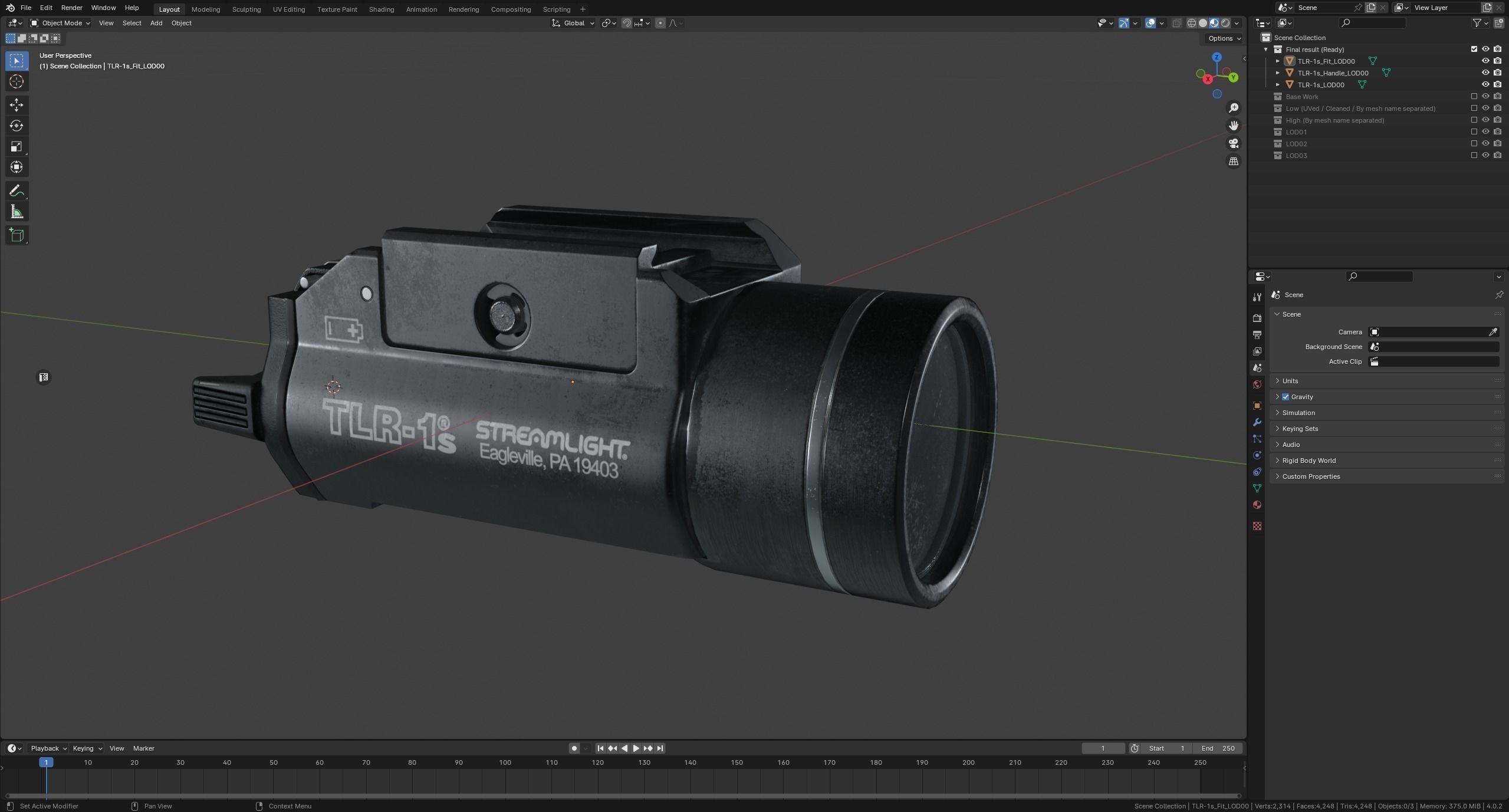Select the Scale tool
This screenshot has height=812, width=1509.
pos(17,146)
